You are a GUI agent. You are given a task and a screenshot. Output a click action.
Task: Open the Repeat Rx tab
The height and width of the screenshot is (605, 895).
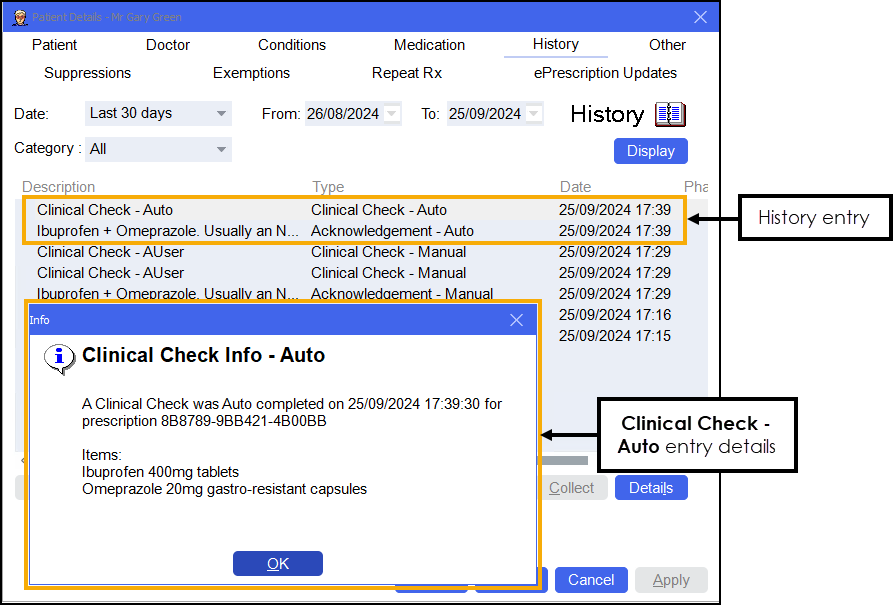pos(407,73)
